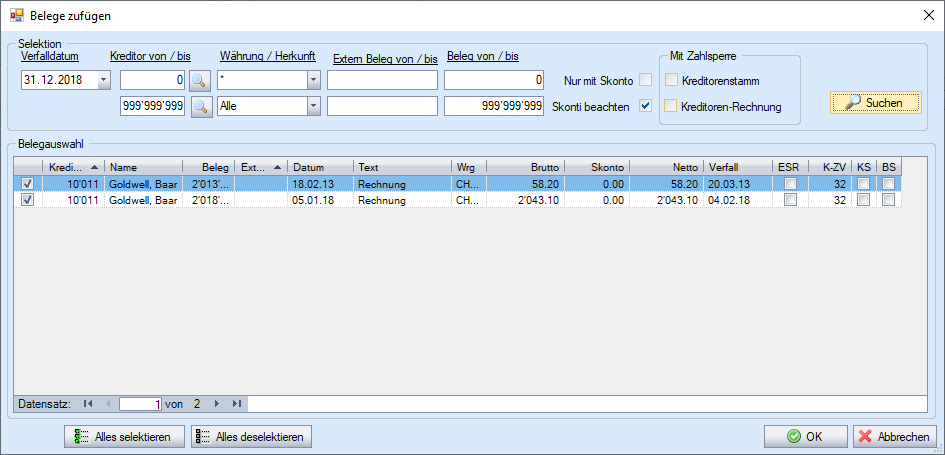Expand the Herkunft dropdown showing Alle
The height and width of the screenshot is (455, 945).
313,106
